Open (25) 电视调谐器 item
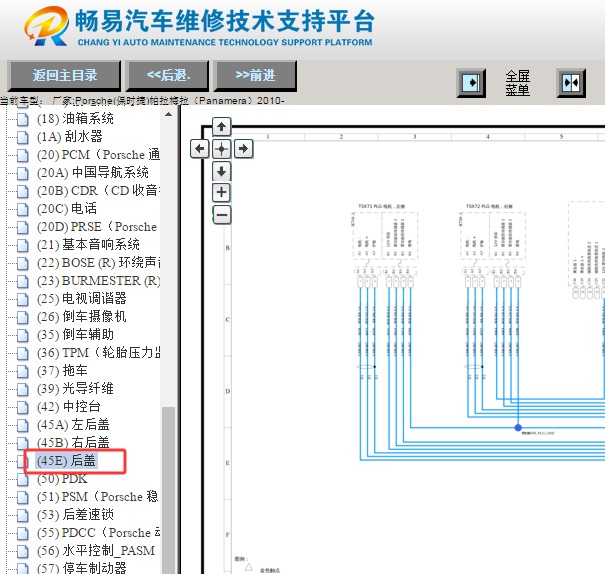The width and height of the screenshot is (605, 574). (x=82, y=299)
